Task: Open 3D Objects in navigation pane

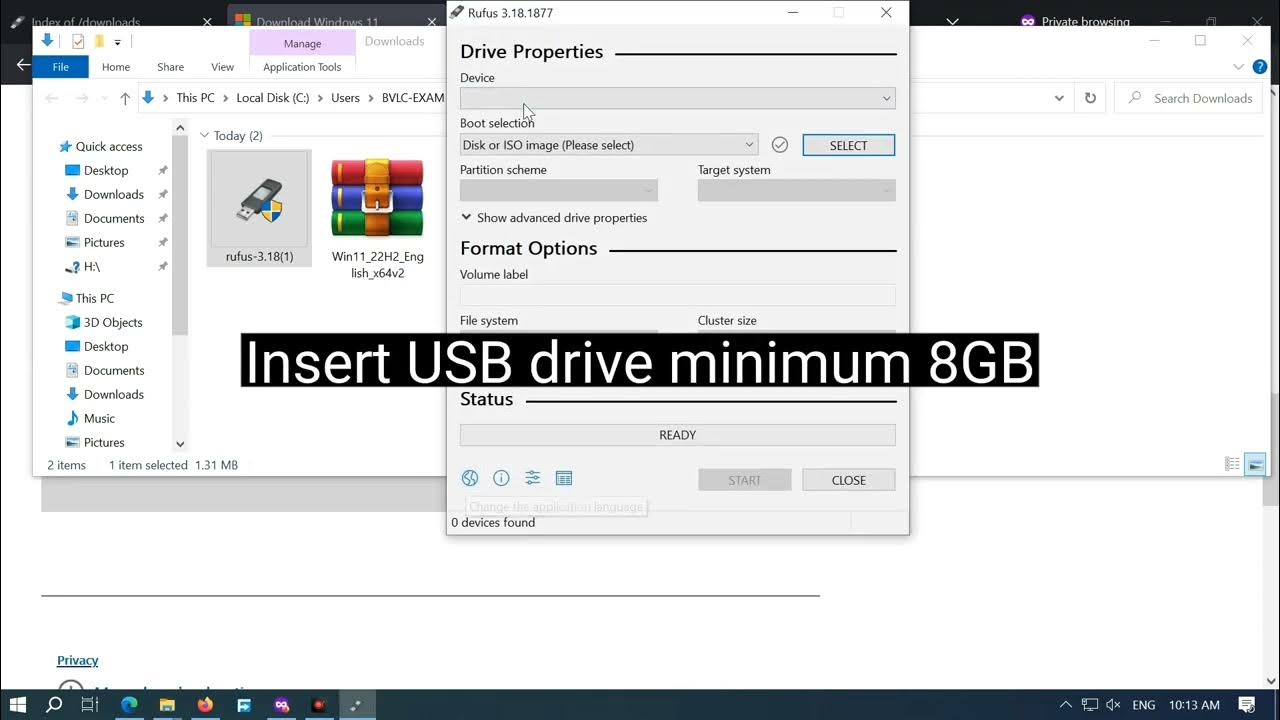Action: [x=113, y=322]
